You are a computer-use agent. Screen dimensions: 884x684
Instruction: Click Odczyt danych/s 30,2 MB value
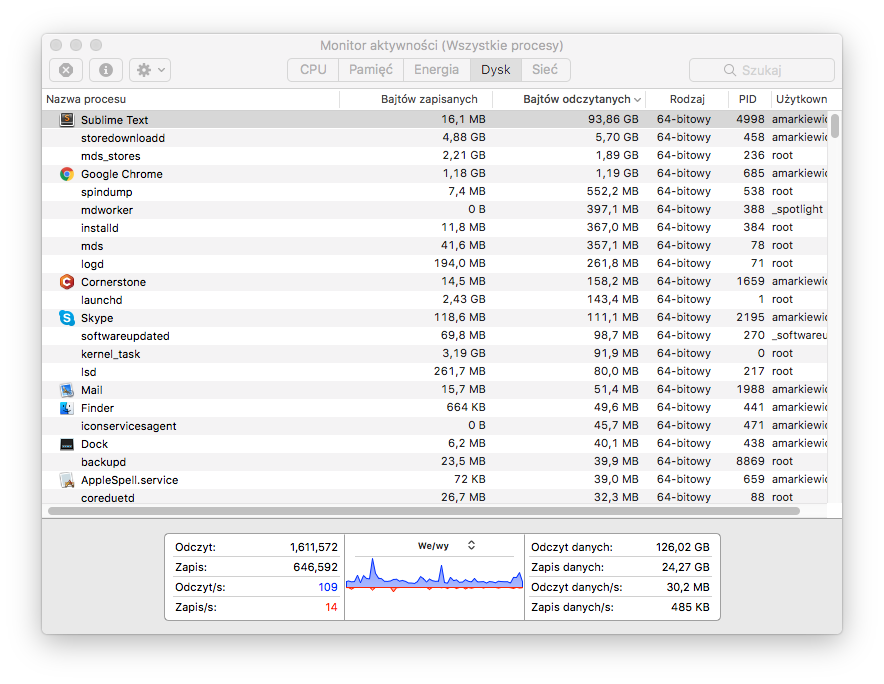[688, 587]
